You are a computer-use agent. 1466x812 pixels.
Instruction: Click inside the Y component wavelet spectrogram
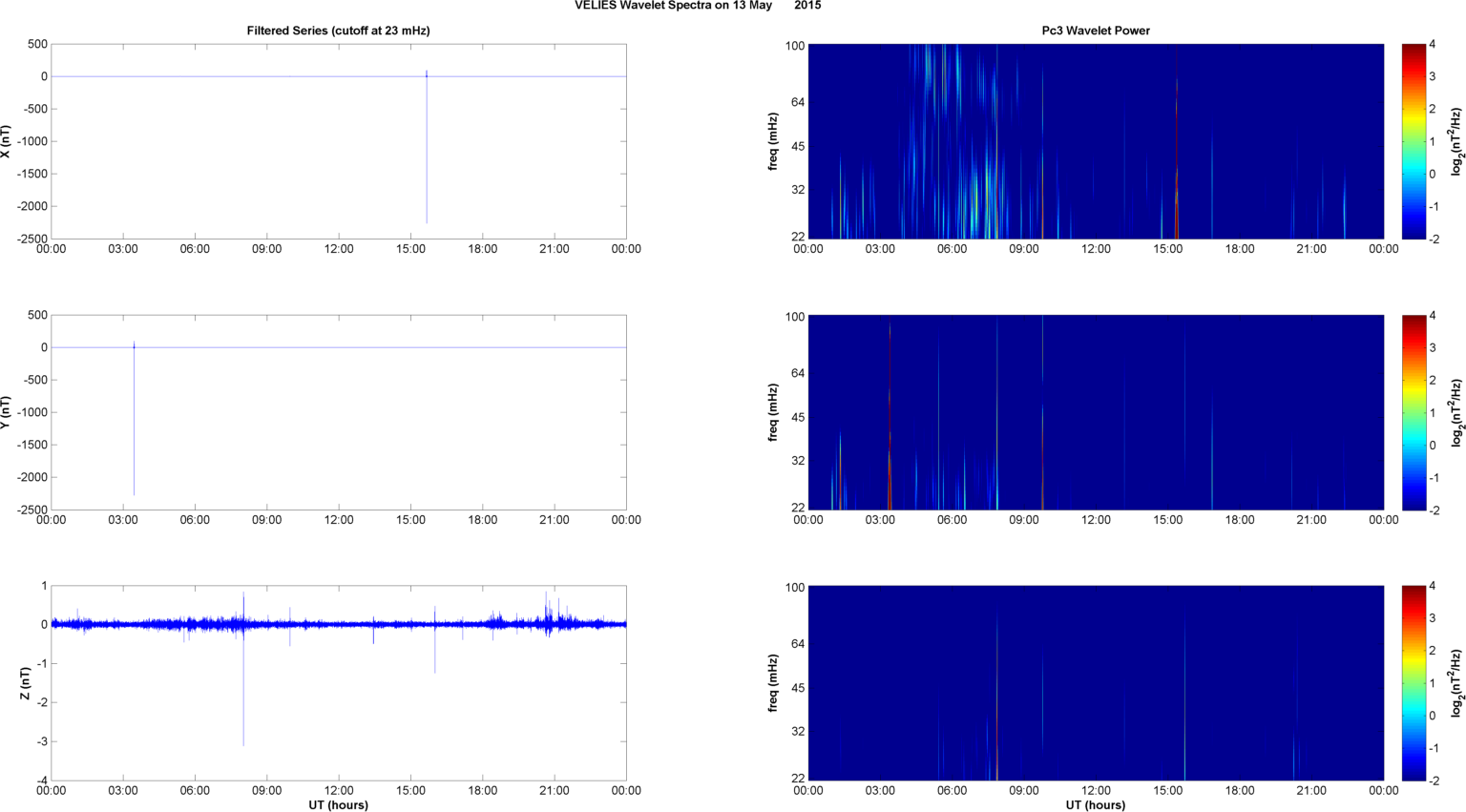click(x=1096, y=412)
